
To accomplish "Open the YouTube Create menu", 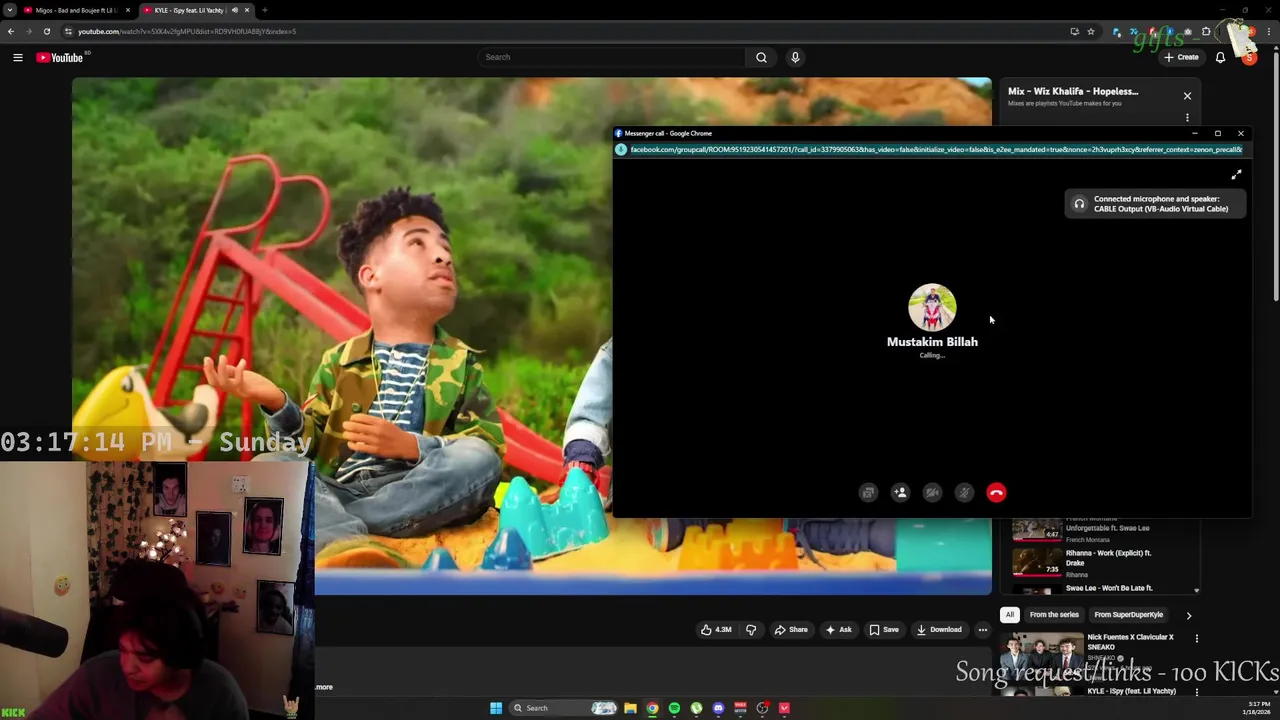I will pos(1181,57).
